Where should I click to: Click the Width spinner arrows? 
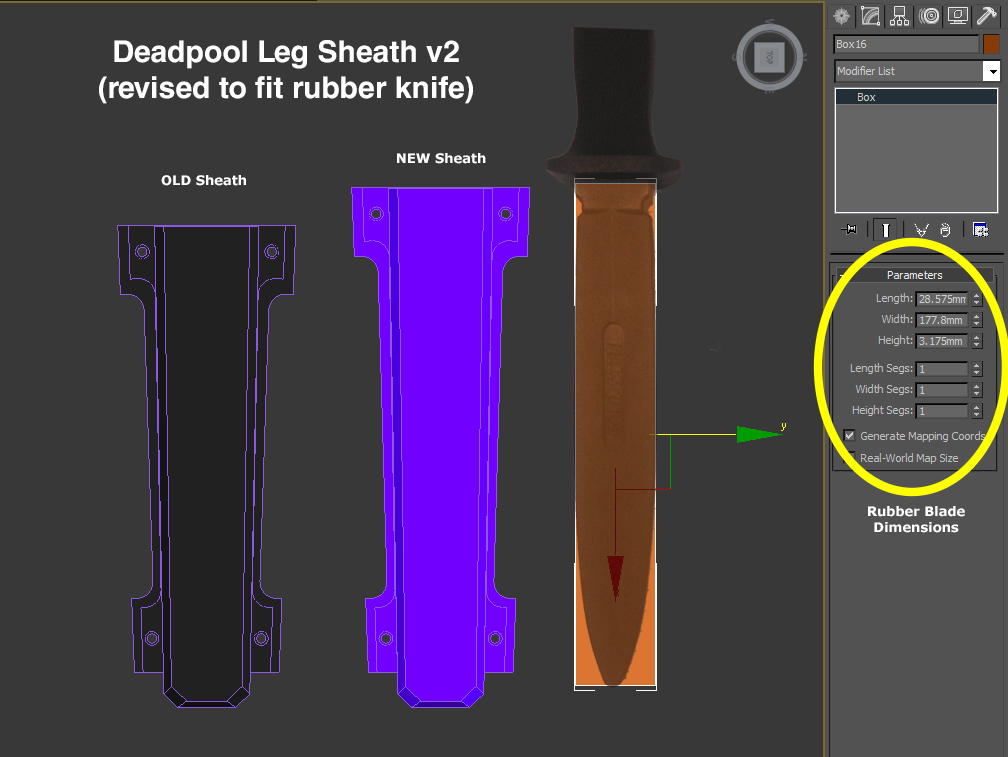[976, 320]
